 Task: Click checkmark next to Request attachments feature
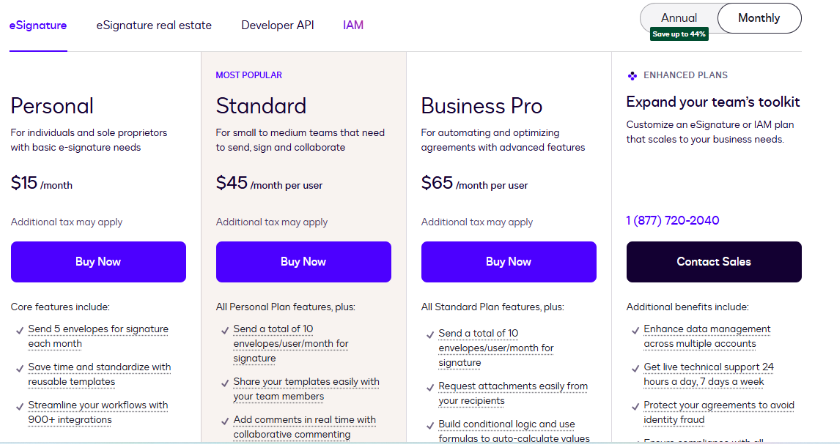point(431,387)
